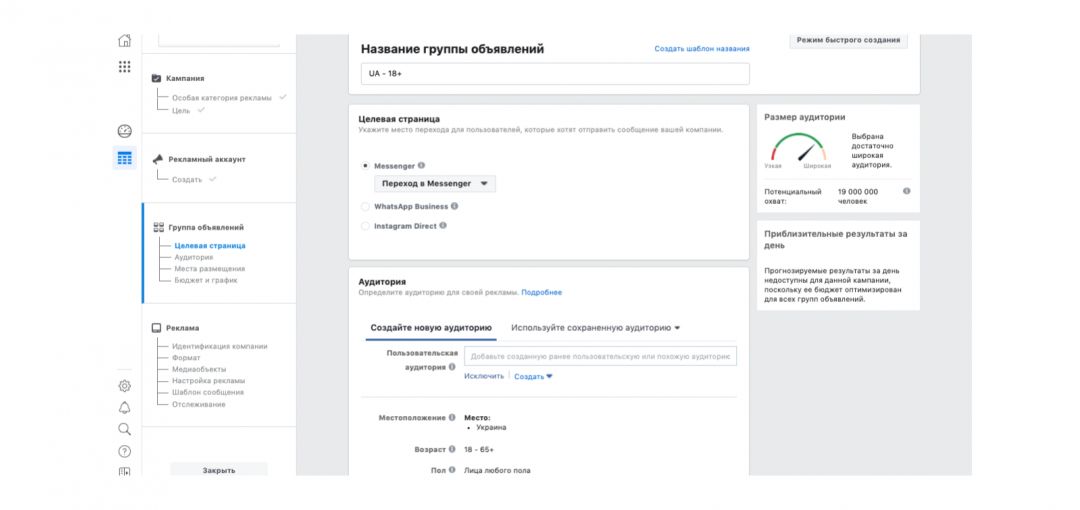Click info icon beside Возраст
The height and width of the screenshot is (510, 1080).
tap(452, 449)
